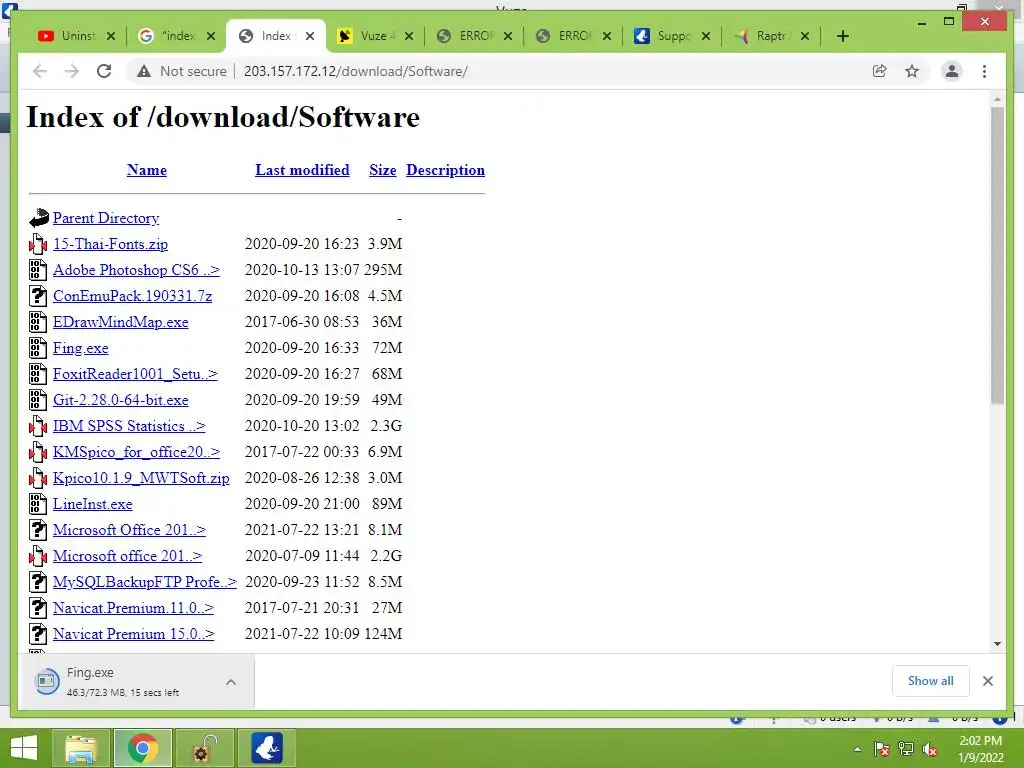Viewport: 1024px width, 768px height.
Task: Click the Vuze frog icon in the taskbar
Action: point(267,748)
